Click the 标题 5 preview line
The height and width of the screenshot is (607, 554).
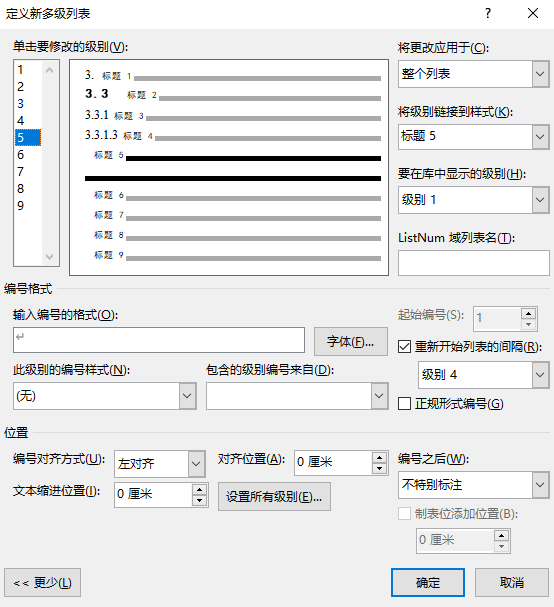coord(237,157)
